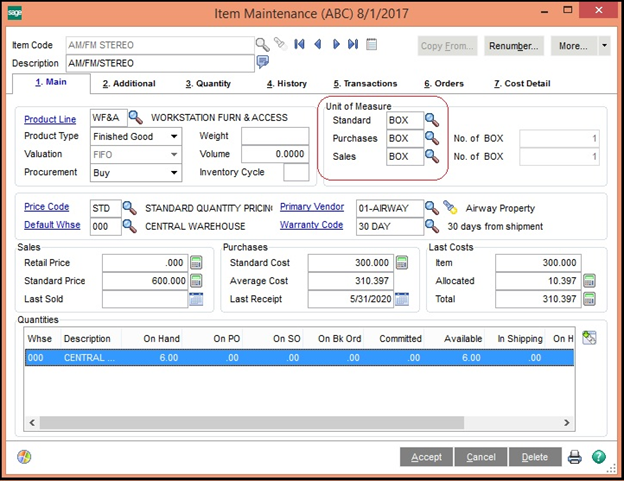Go to the last item record arrow
The image size is (624, 481).
(x=353, y=45)
